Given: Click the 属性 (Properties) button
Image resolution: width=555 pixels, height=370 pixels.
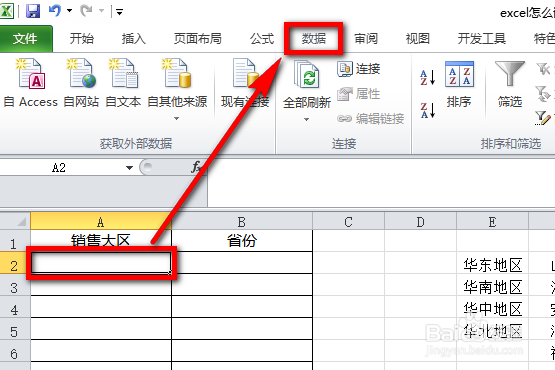Looking at the screenshot, I should point(359,94).
